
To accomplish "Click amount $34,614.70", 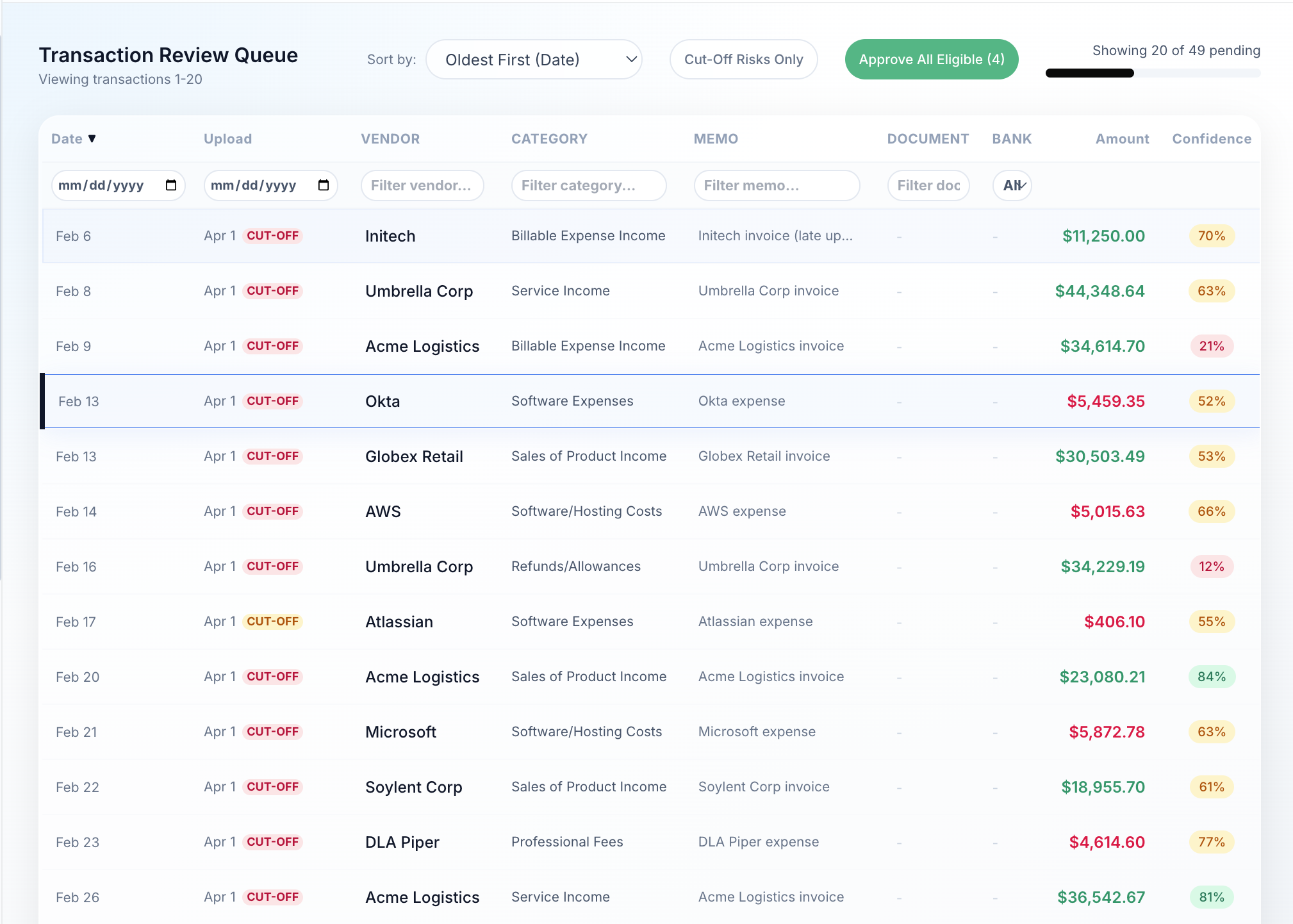I will (x=1102, y=346).
